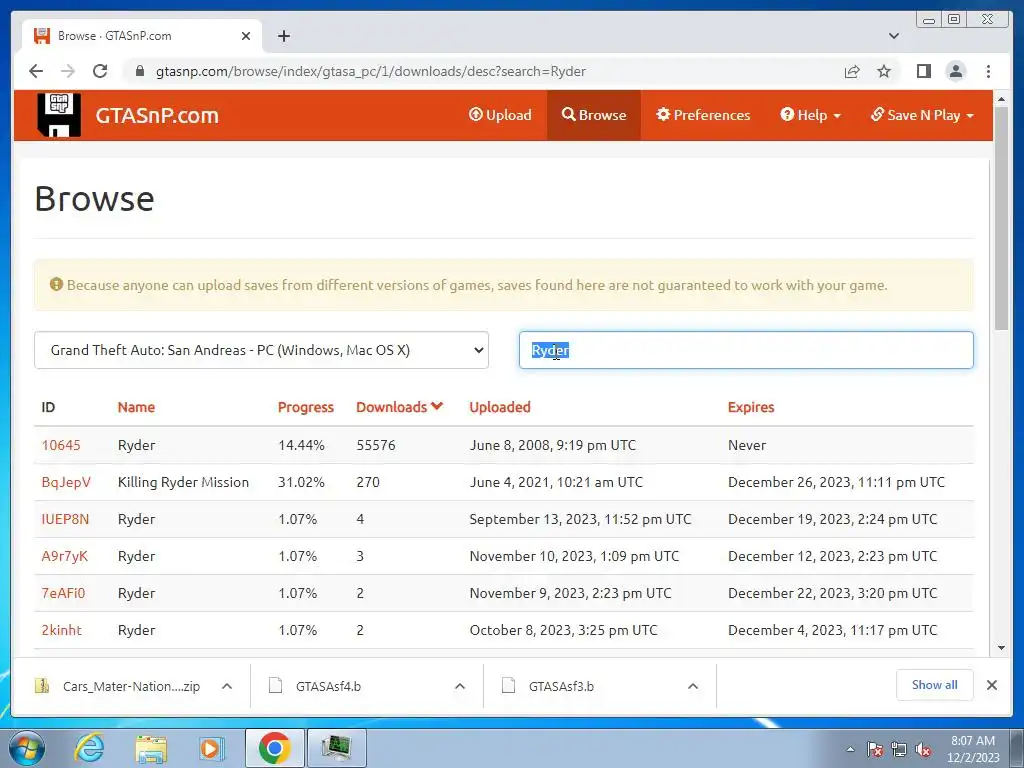1024x768 pixels.
Task: Click the browser forward arrow
Action: (x=68, y=71)
